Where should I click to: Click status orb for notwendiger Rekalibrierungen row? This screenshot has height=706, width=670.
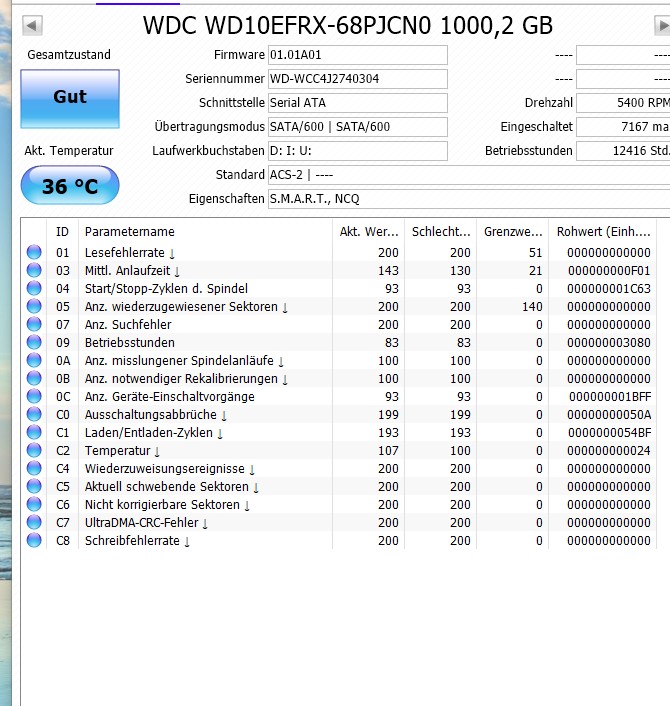[x=34, y=378]
